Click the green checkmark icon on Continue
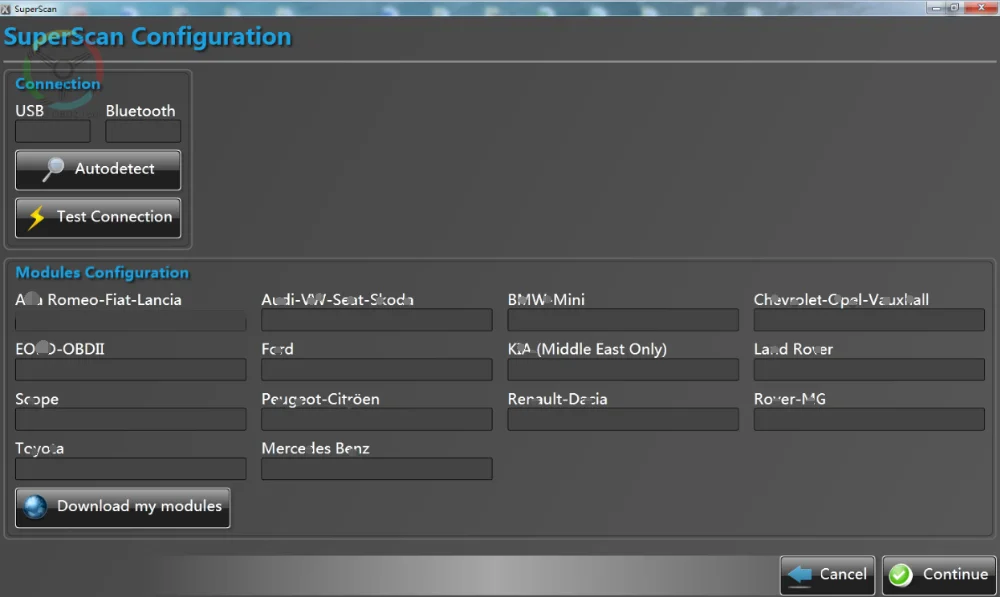This screenshot has width=1000, height=597. tap(901, 575)
